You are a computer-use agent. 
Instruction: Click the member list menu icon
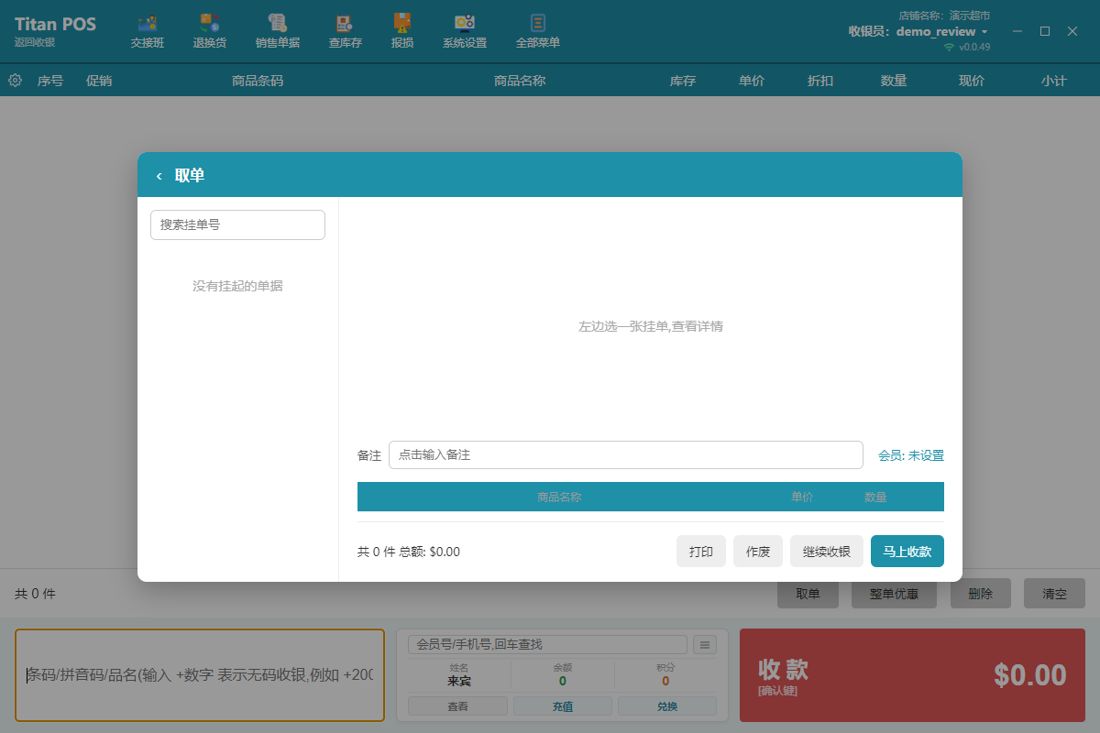pyautogui.click(x=705, y=645)
